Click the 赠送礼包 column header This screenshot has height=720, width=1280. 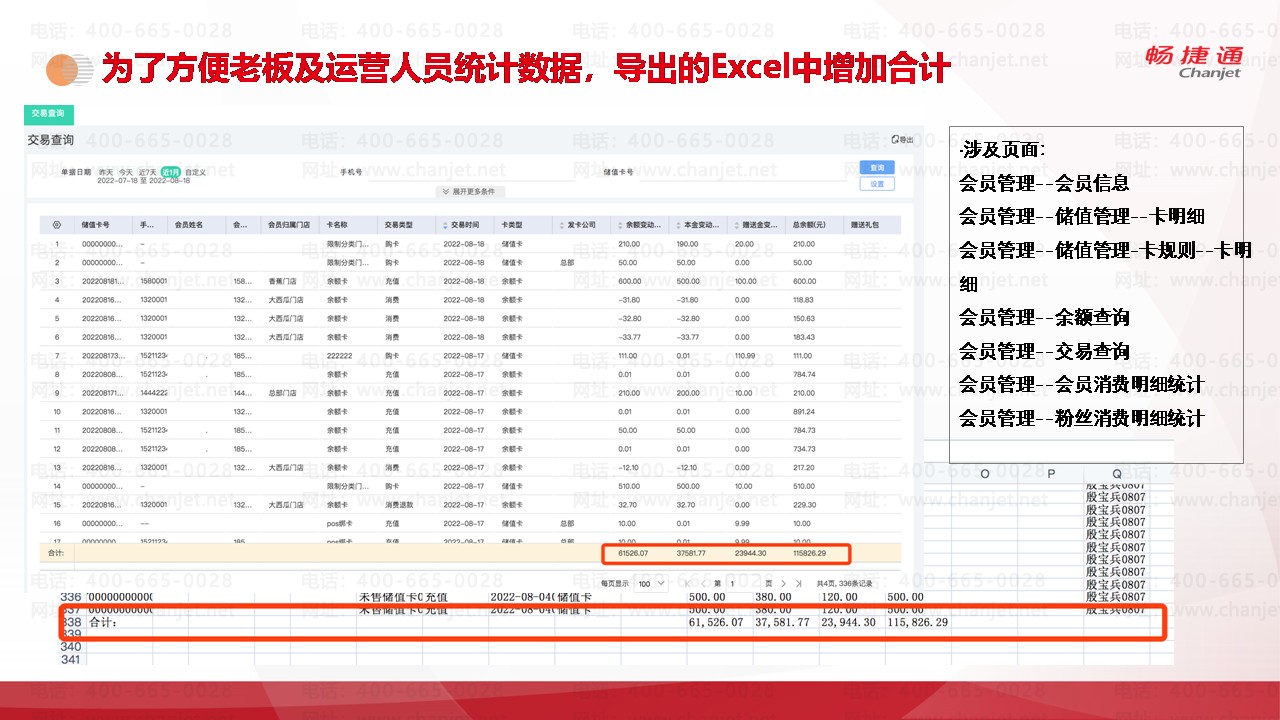coord(872,225)
